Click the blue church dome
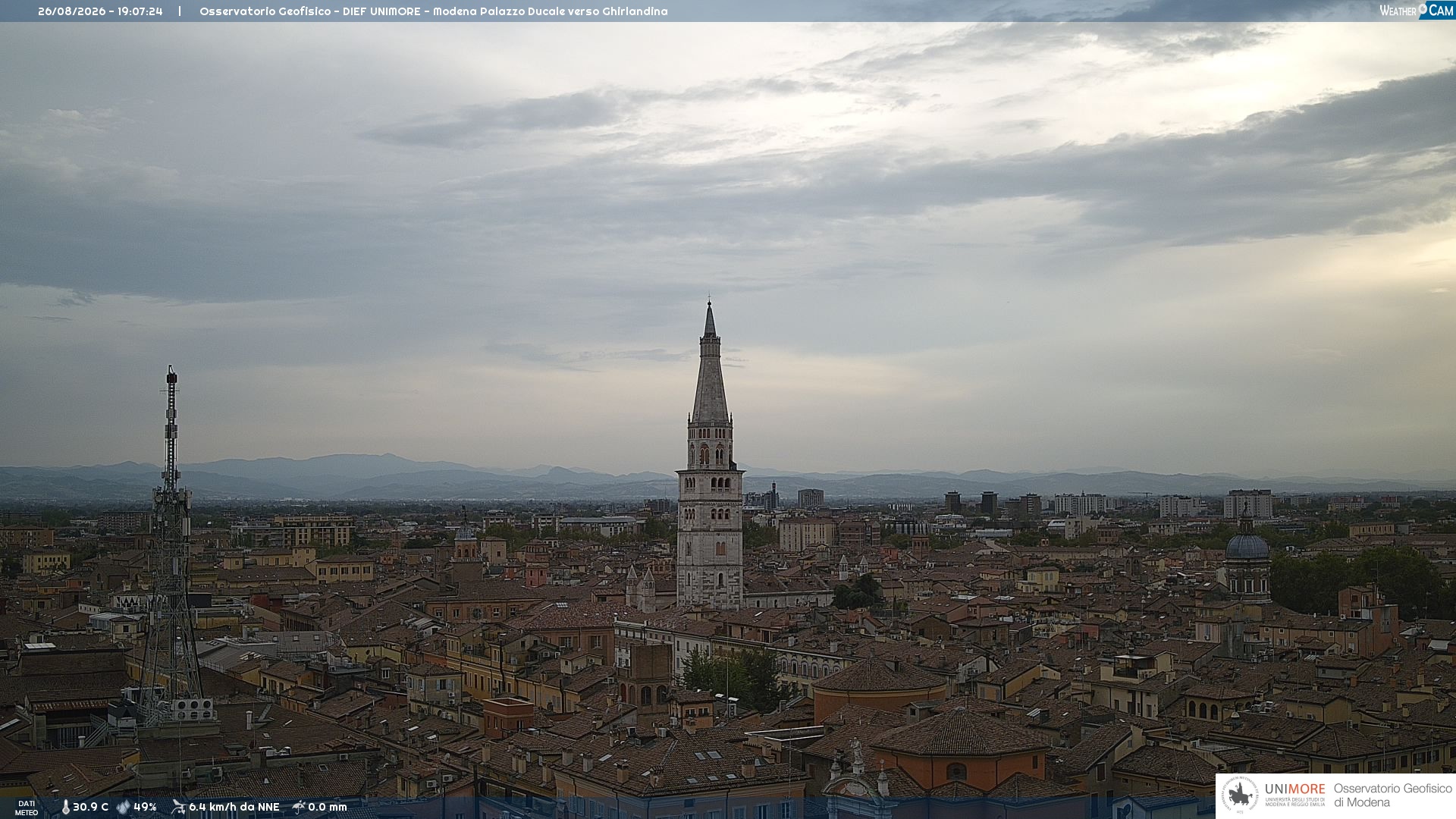Image resolution: width=1456 pixels, height=819 pixels. pyautogui.click(x=1247, y=546)
